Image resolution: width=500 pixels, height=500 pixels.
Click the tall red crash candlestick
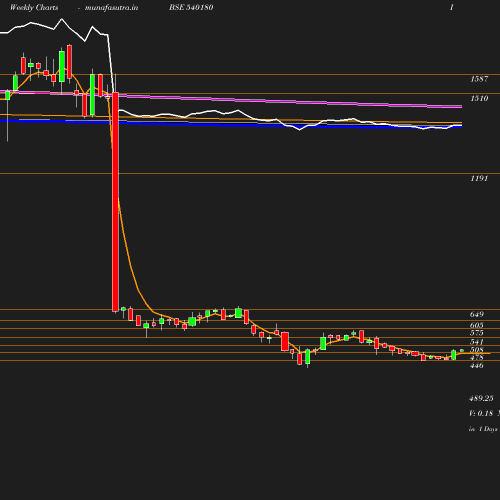pos(115,202)
